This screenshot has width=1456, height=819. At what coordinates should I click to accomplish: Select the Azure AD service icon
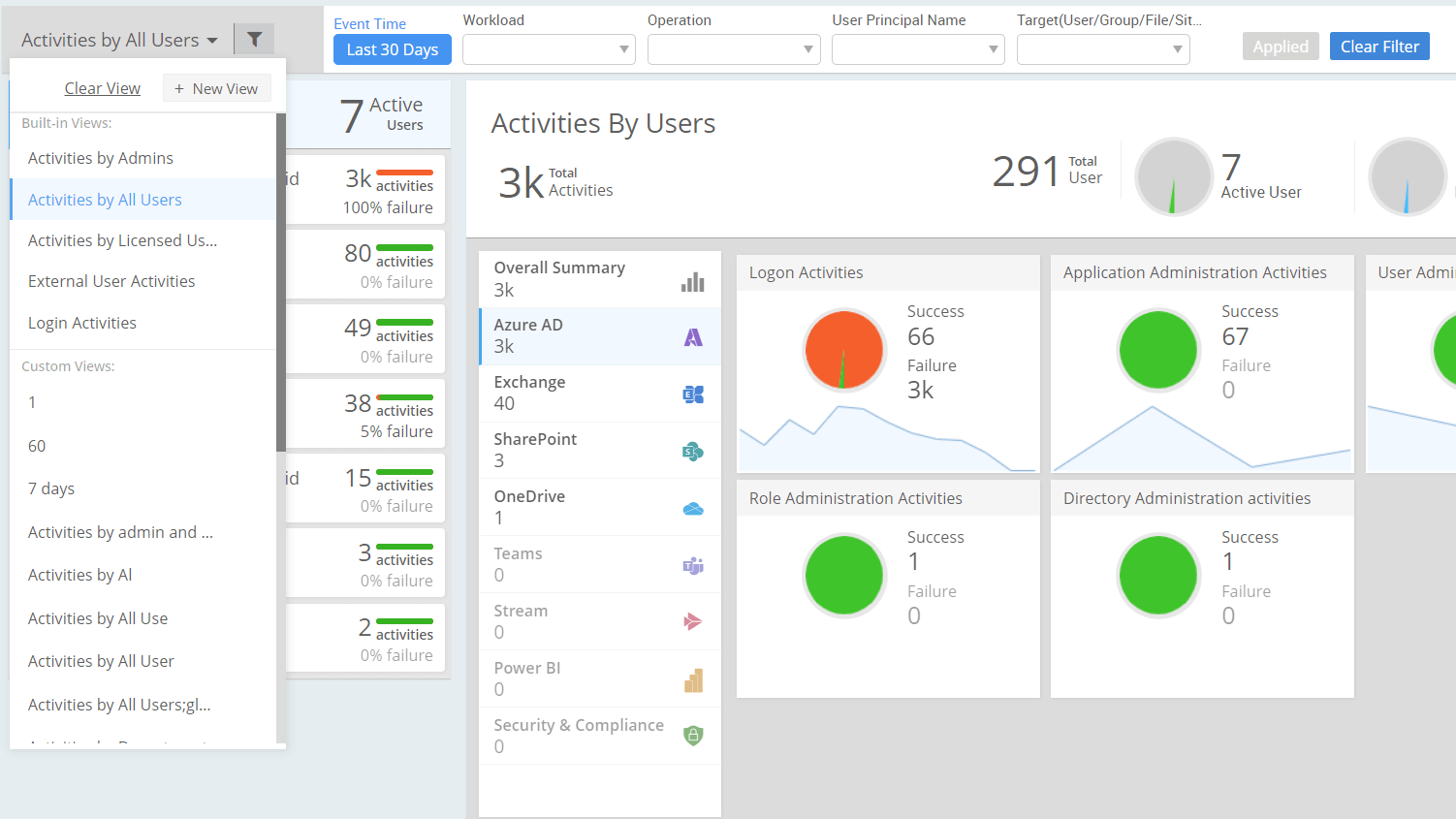[692, 334]
